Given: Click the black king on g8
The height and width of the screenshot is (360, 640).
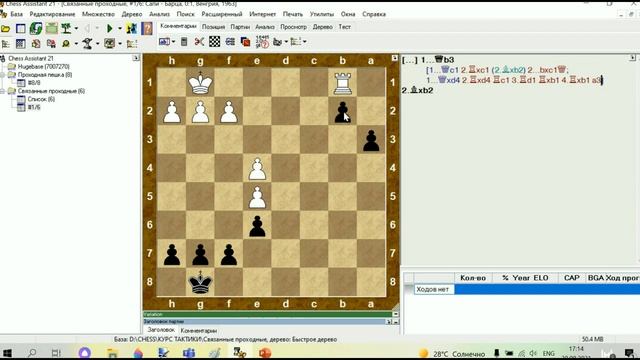Looking at the screenshot, I should 200,282.
